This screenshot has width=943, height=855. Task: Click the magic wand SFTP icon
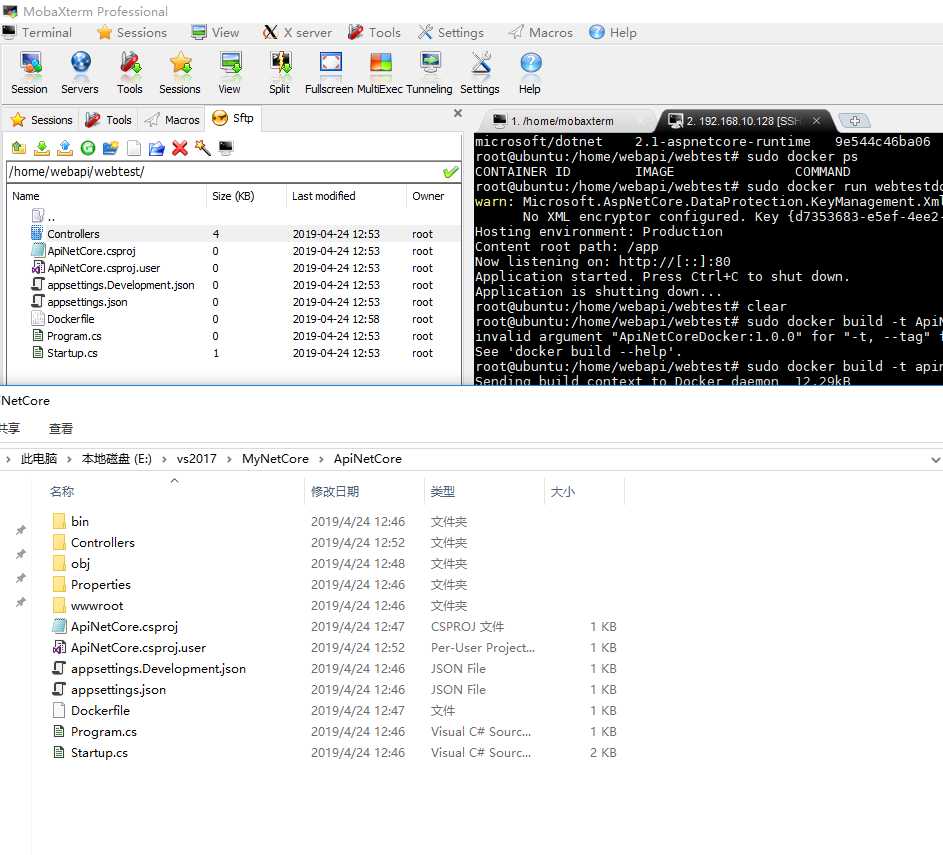click(x=203, y=147)
